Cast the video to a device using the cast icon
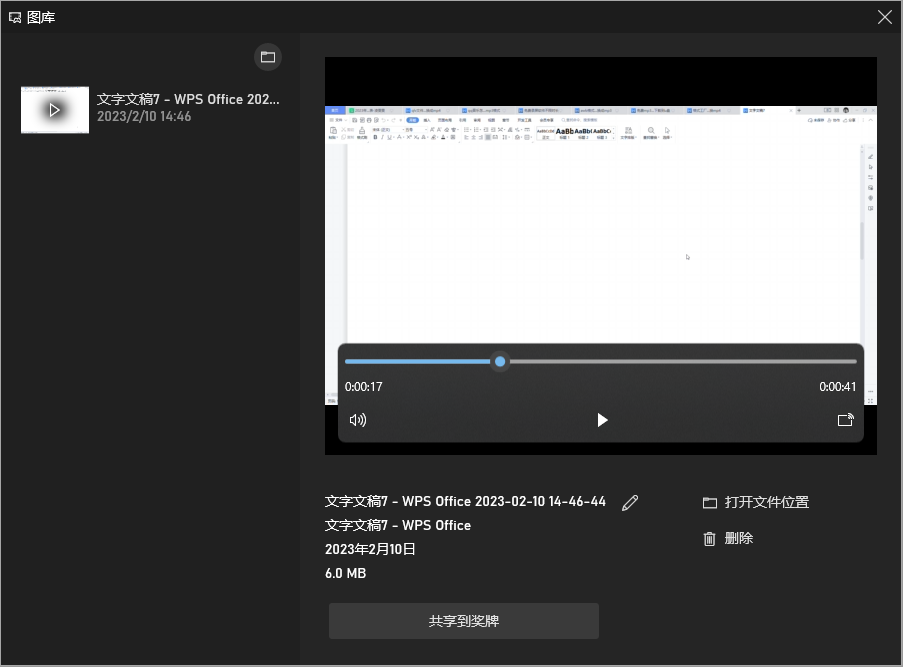This screenshot has width=903, height=667. click(x=845, y=420)
